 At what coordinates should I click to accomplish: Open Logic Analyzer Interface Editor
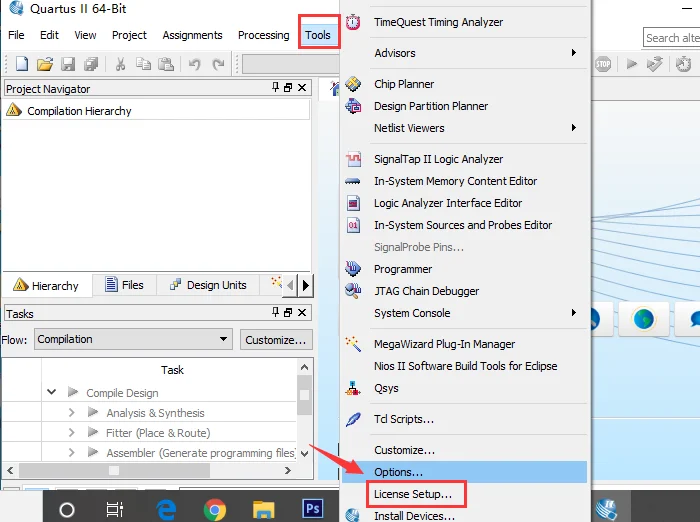coord(465,203)
